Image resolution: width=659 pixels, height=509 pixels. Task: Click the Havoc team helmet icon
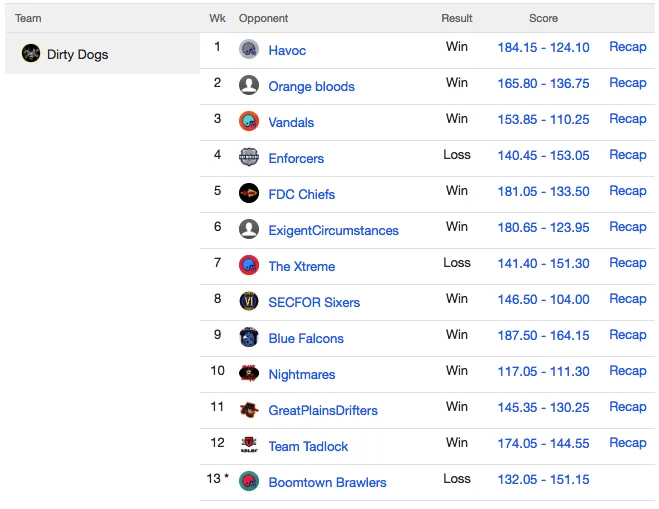pos(249,50)
